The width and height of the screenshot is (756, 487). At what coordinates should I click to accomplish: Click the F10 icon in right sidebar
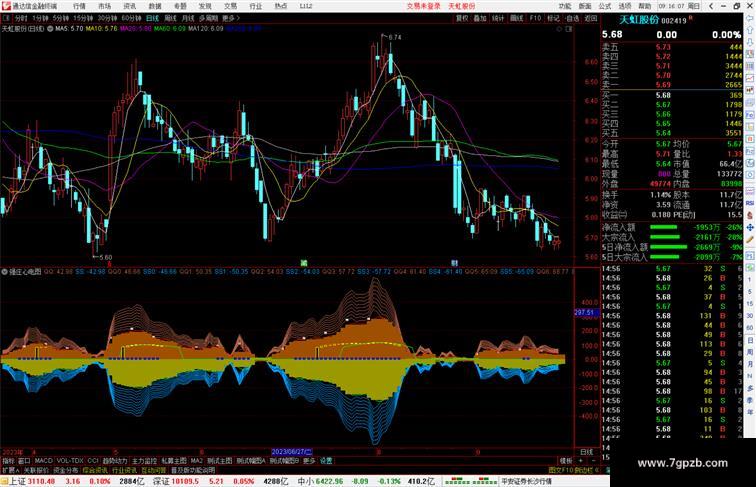(x=750, y=115)
